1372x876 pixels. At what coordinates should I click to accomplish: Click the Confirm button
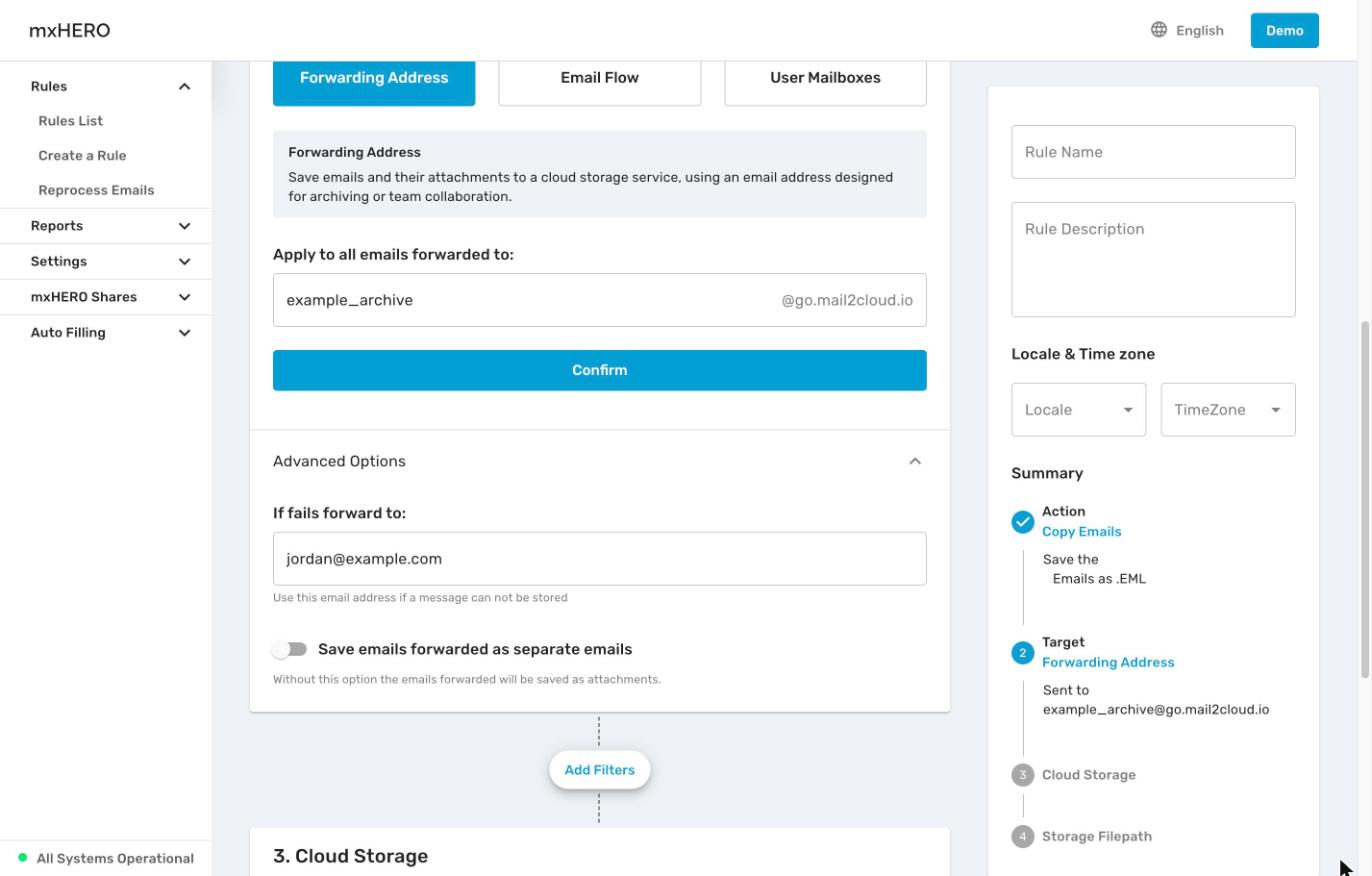[600, 370]
